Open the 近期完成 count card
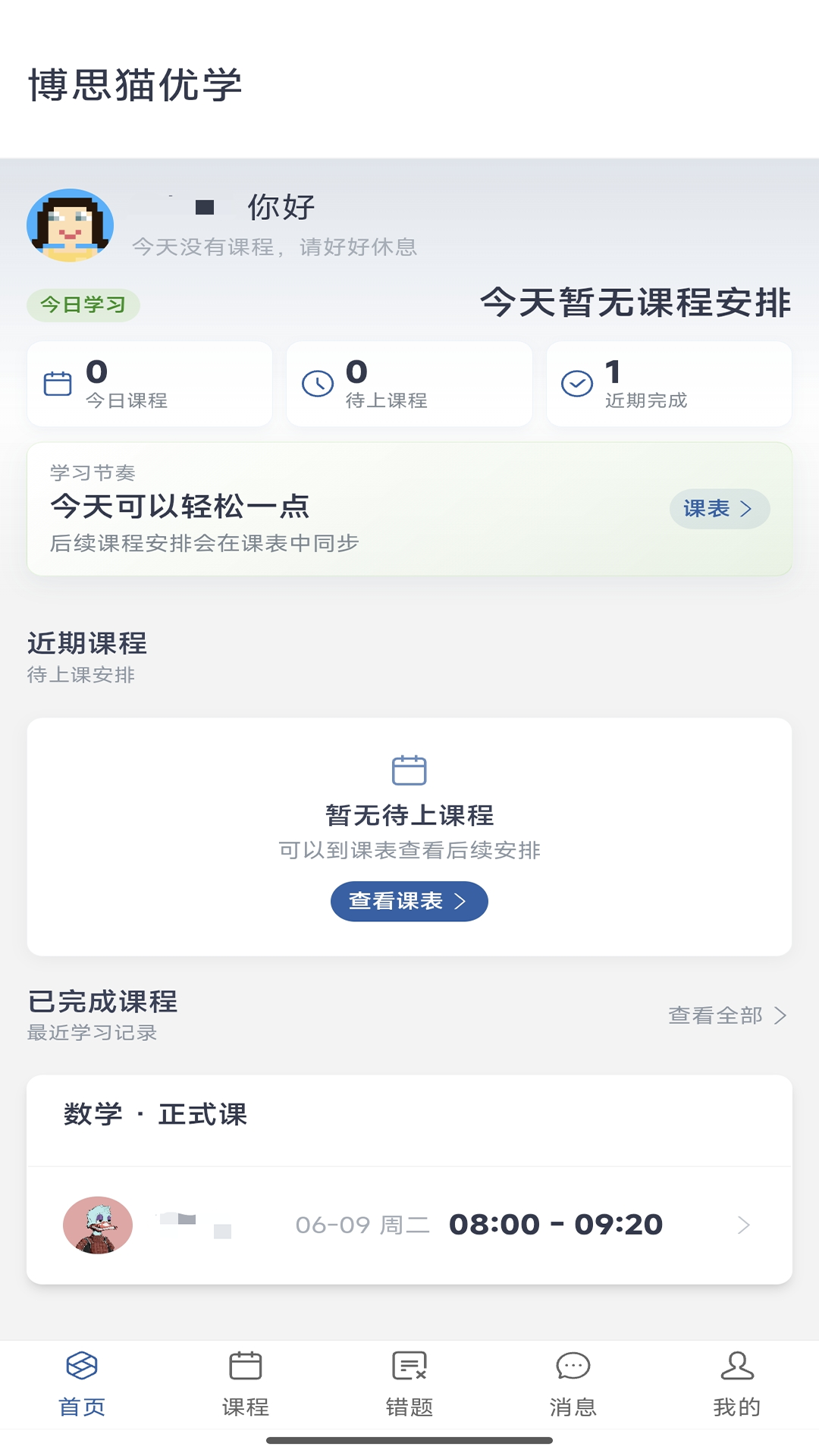Screen dimensions: 819x1456 [669, 384]
